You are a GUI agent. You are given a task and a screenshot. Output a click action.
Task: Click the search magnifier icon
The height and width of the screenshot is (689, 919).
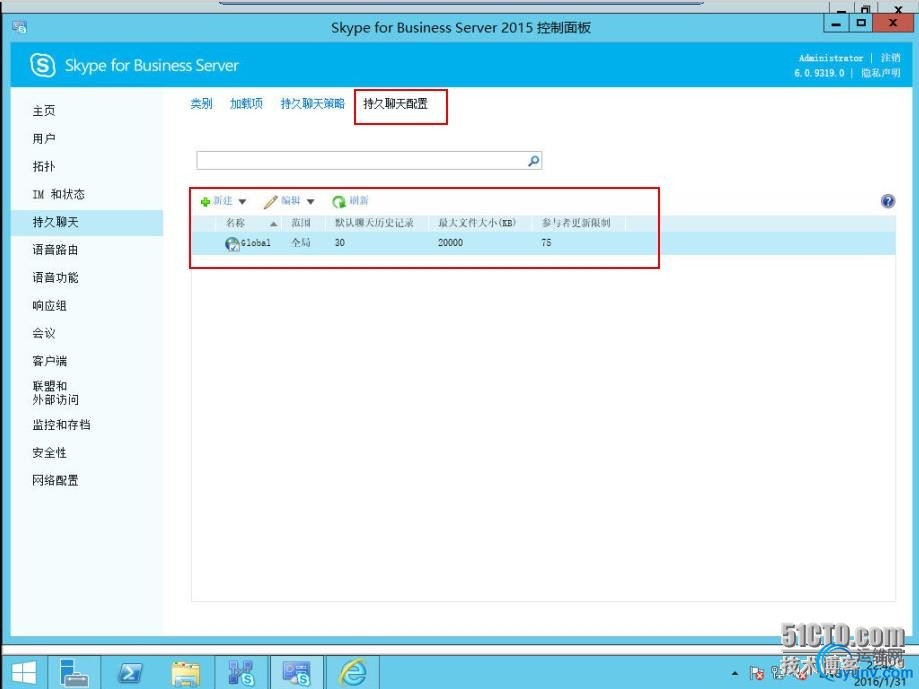pos(533,161)
